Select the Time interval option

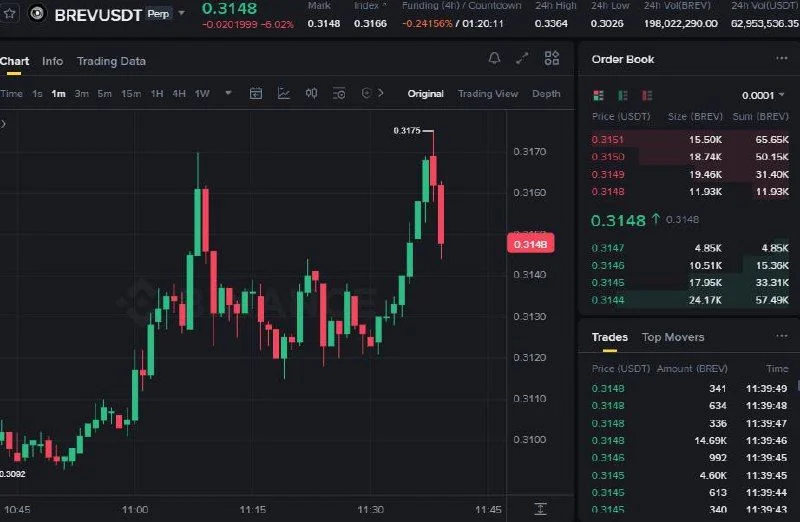tap(11, 94)
